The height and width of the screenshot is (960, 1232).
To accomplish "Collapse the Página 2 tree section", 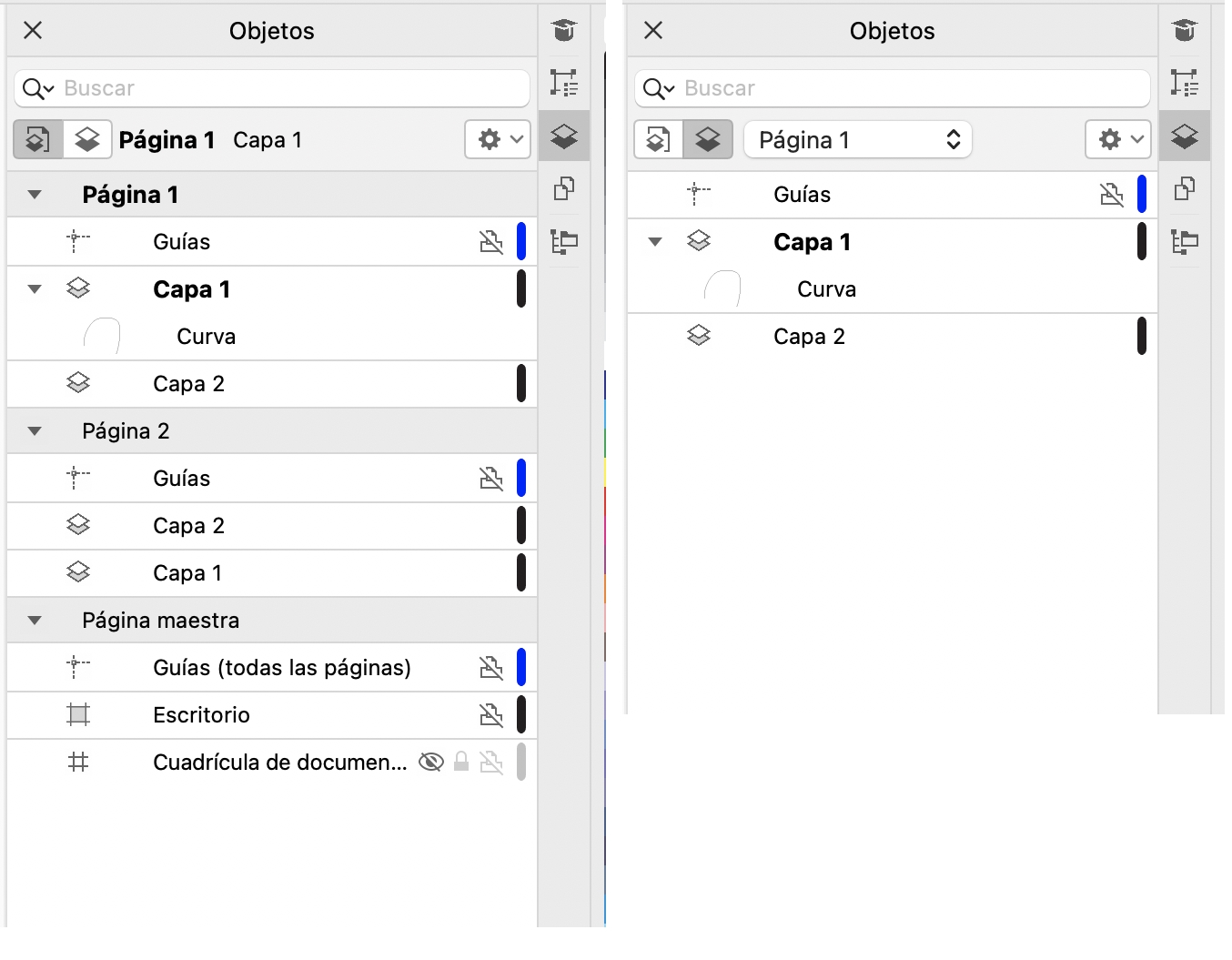I will coord(35,431).
